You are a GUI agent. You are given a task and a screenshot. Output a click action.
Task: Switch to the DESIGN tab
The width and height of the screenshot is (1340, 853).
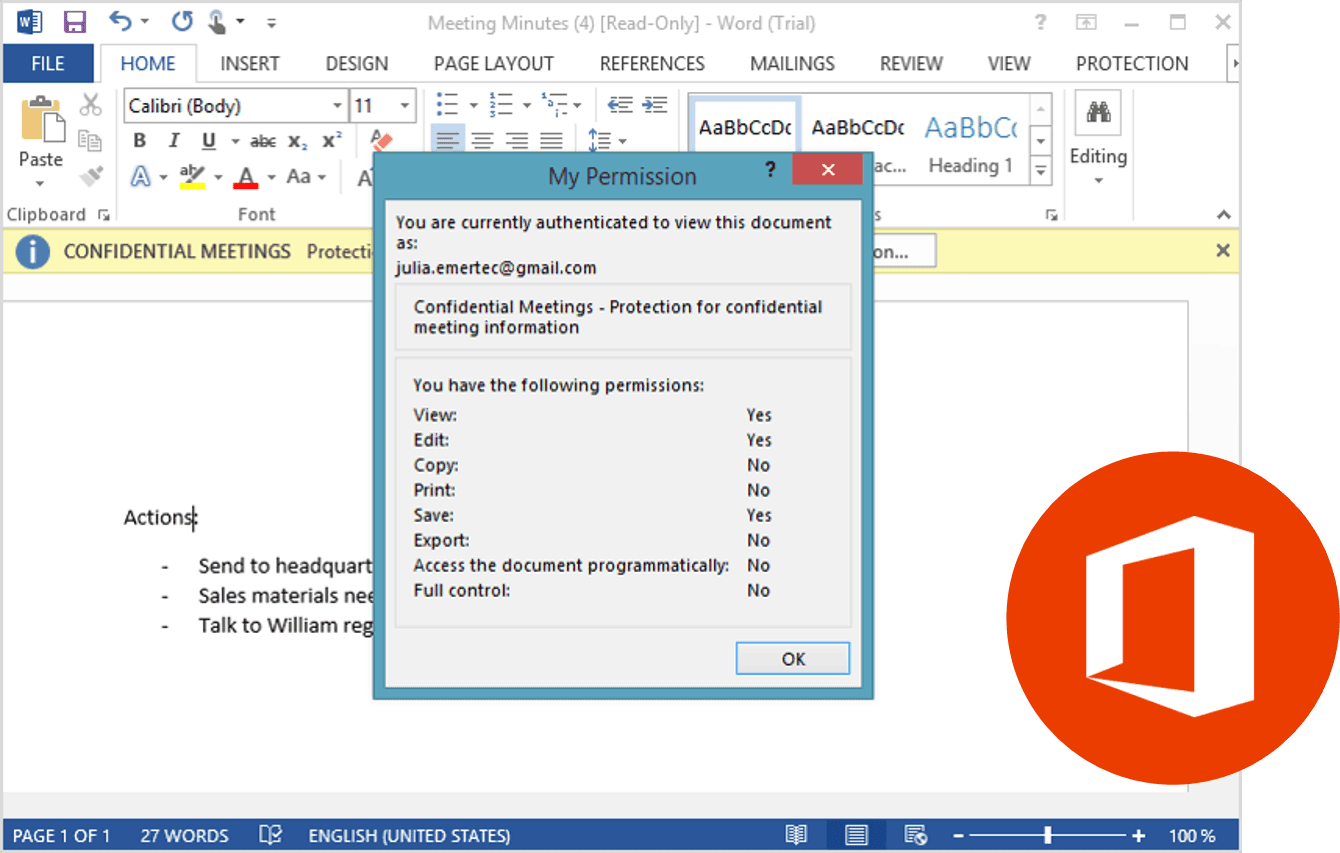pyautogui.click(x=357, y=63)
